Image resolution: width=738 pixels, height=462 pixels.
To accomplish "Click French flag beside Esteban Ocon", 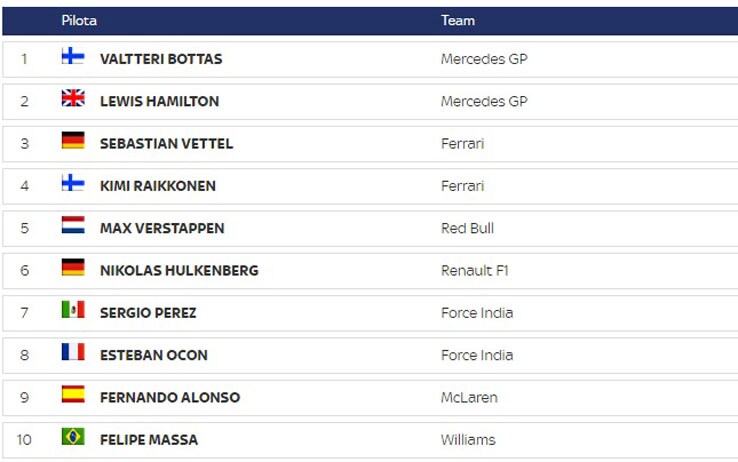I will pos(73,352).
